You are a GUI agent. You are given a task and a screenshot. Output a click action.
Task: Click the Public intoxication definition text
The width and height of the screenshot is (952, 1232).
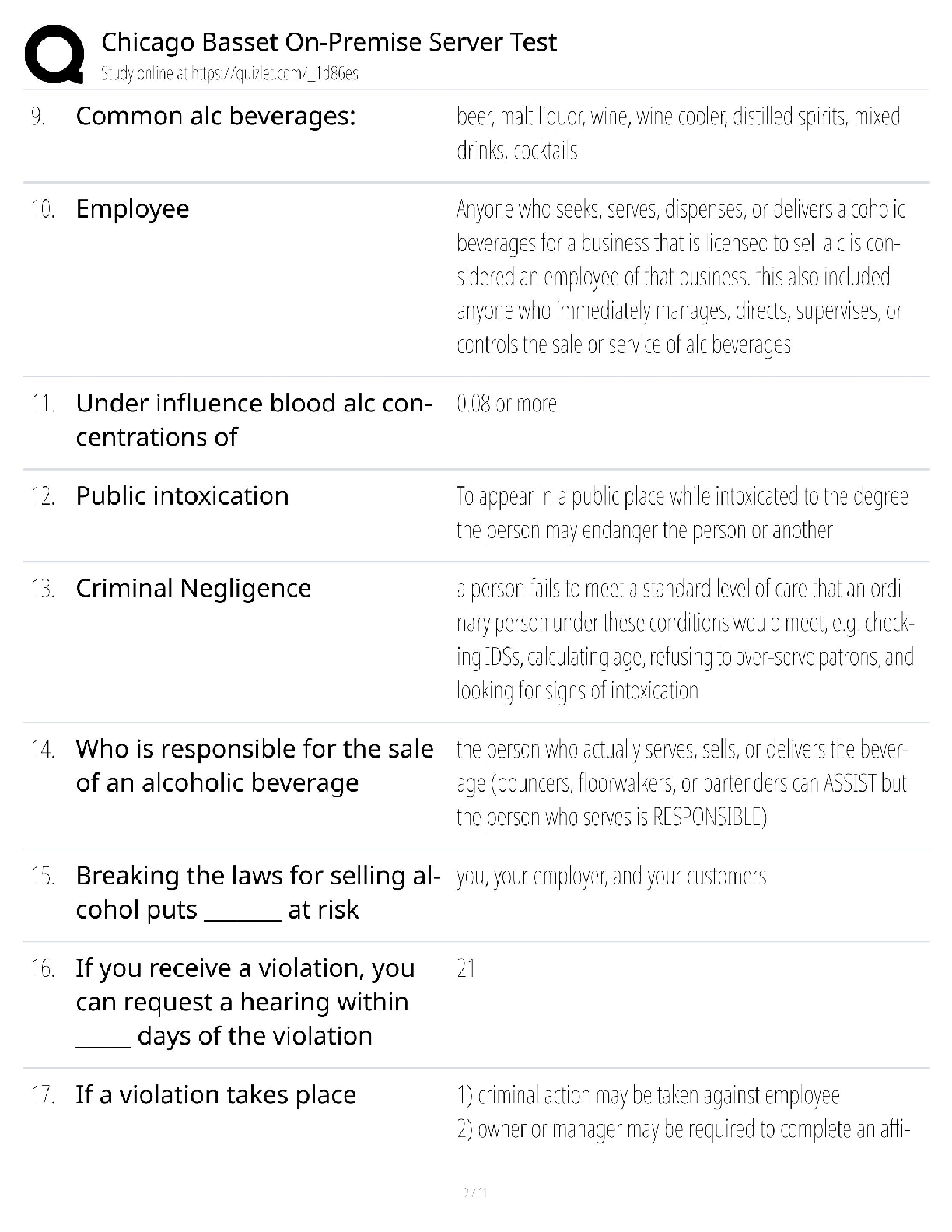click(681, 513)
